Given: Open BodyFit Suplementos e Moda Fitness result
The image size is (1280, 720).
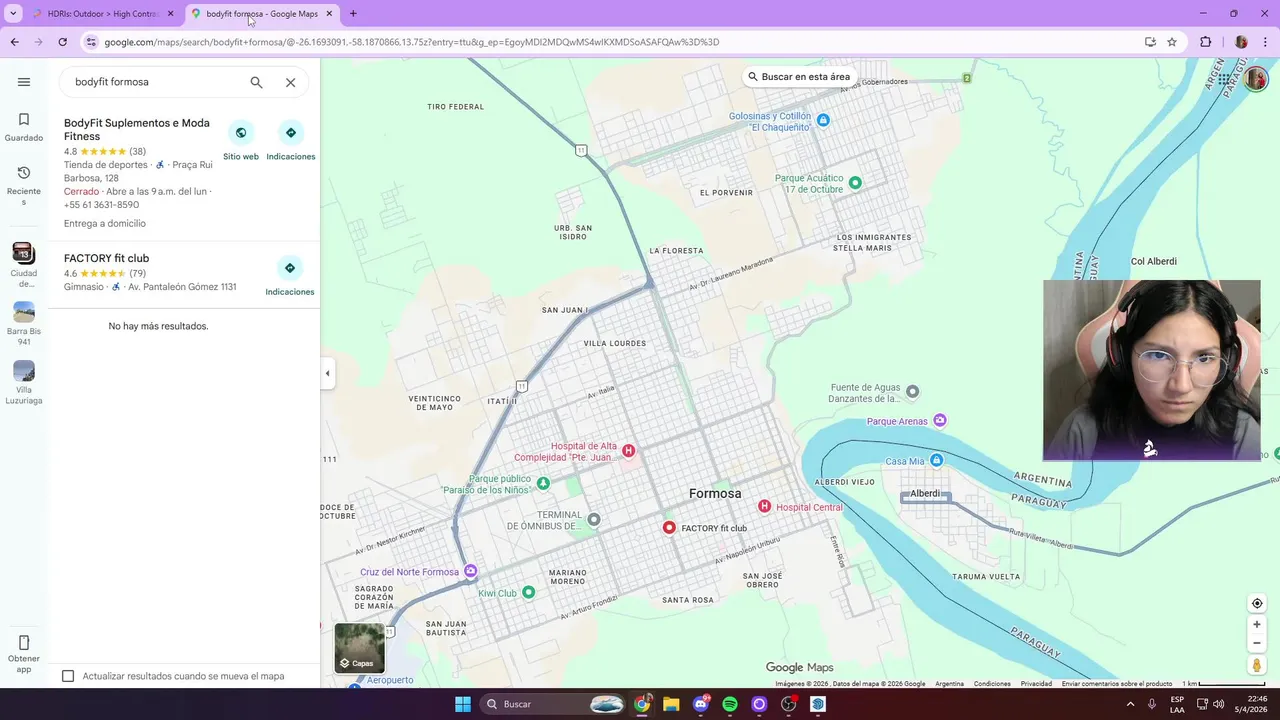Looking at the screenshot, I should pos(137,129).
